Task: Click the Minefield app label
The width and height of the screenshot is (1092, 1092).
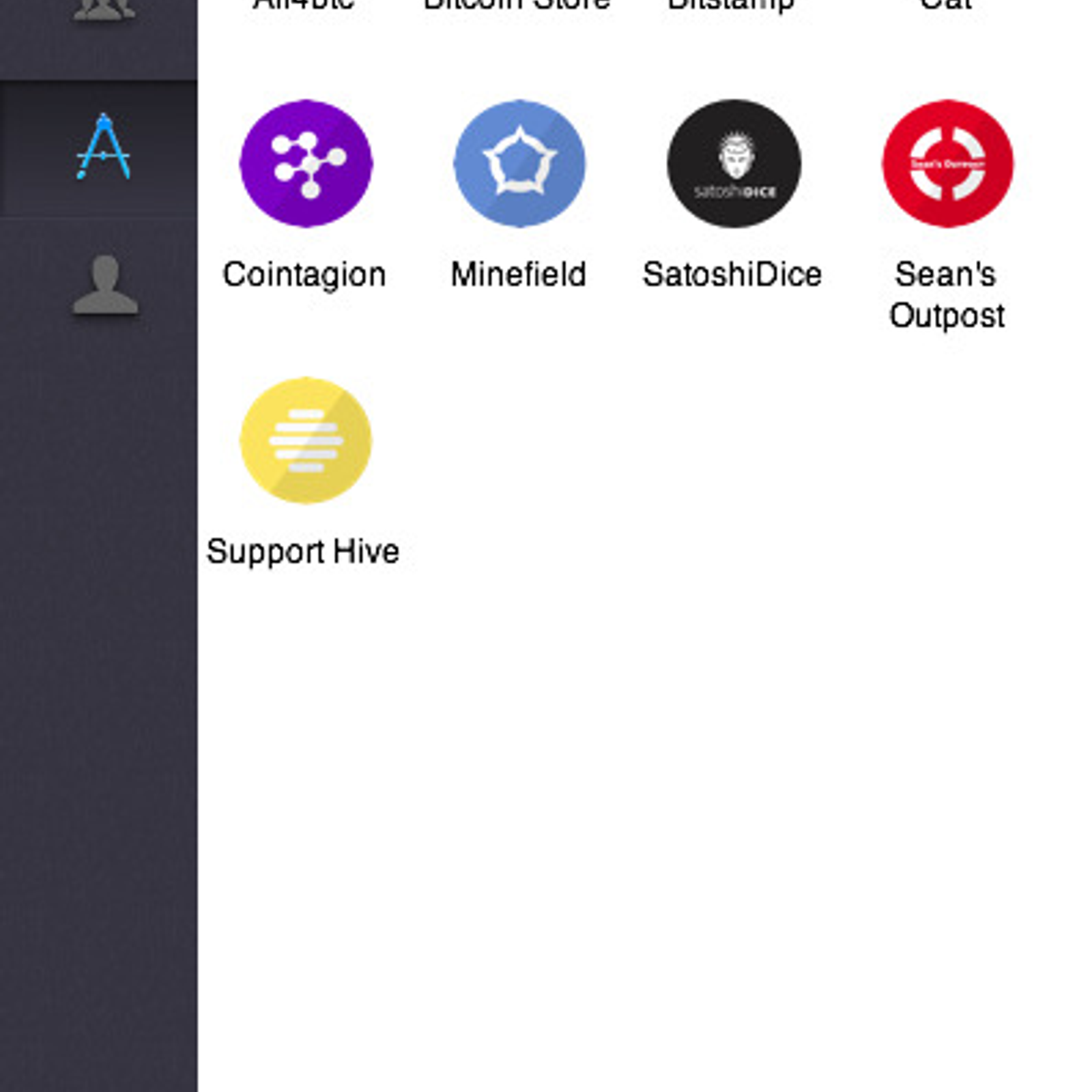Action: click(x=519, y=274)
